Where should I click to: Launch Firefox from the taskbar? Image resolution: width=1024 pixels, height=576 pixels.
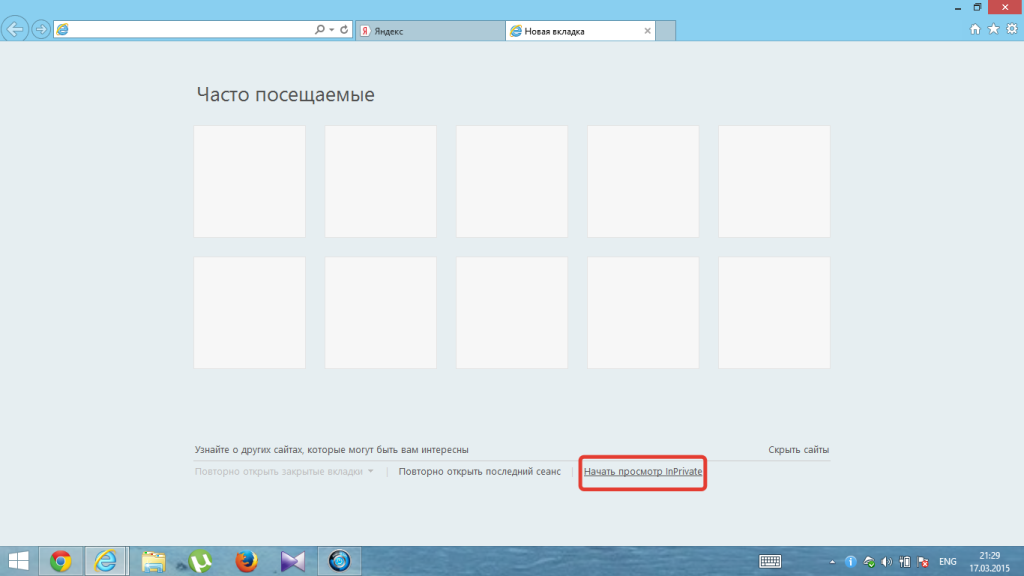(x=247, y=561)
